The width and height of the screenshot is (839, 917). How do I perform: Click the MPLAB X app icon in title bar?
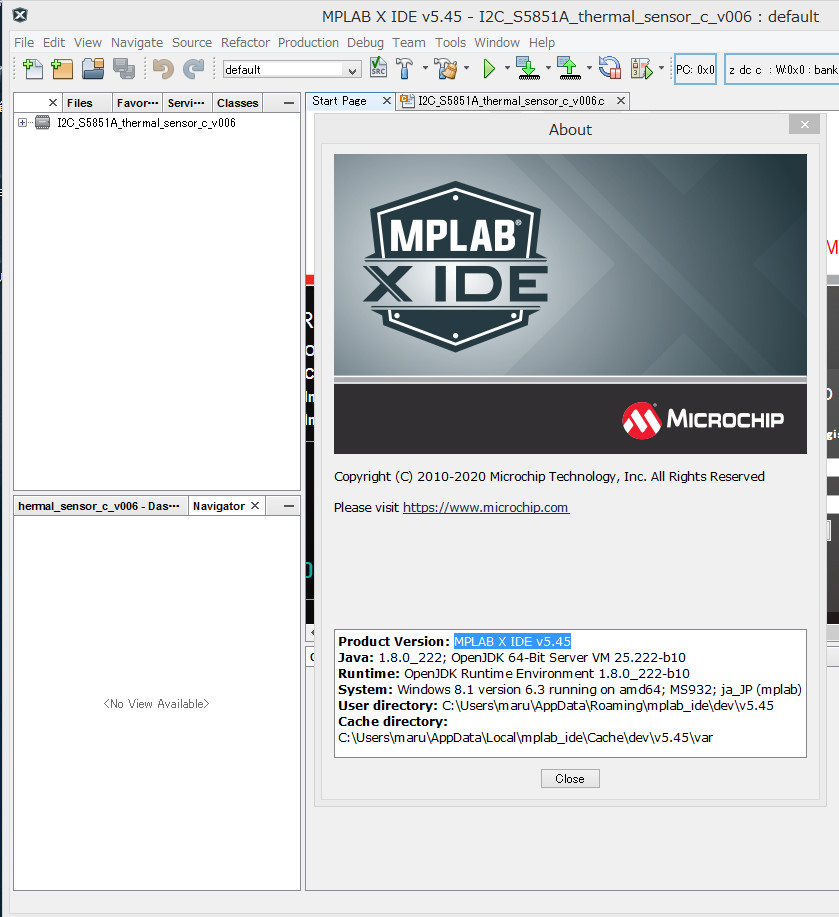[20, 15]
